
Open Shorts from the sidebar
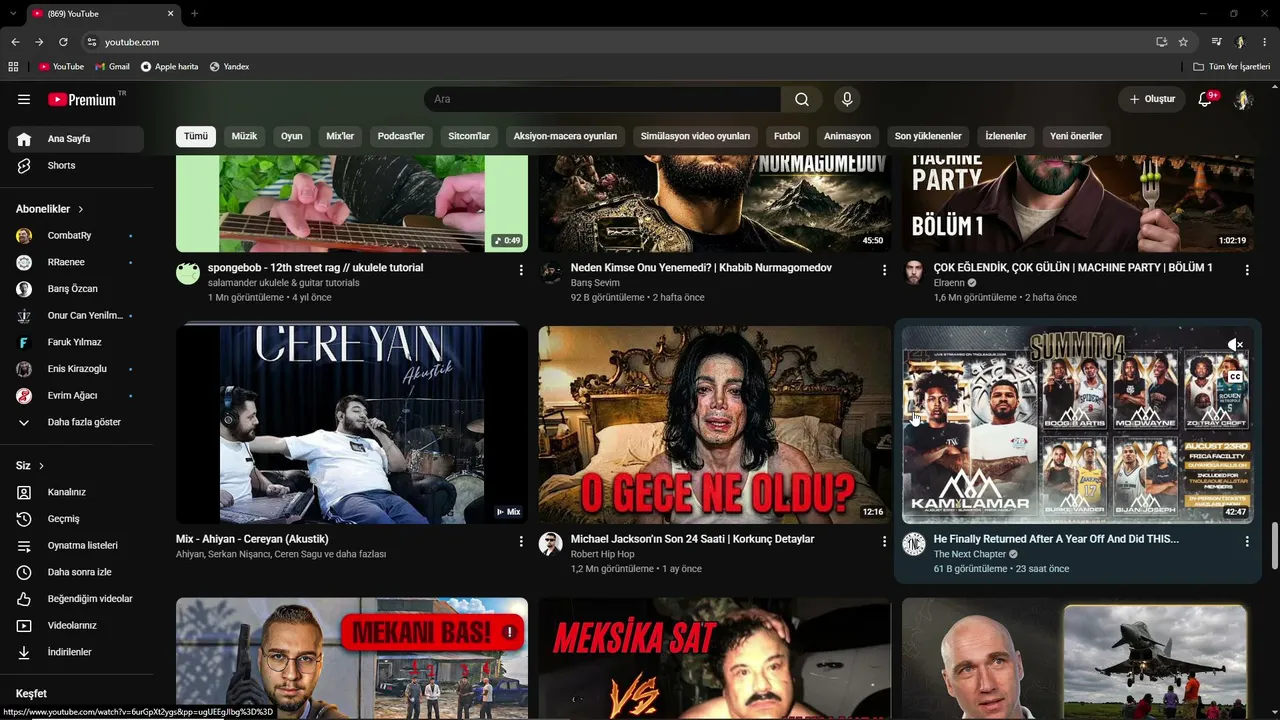click(x=76, y=166)
